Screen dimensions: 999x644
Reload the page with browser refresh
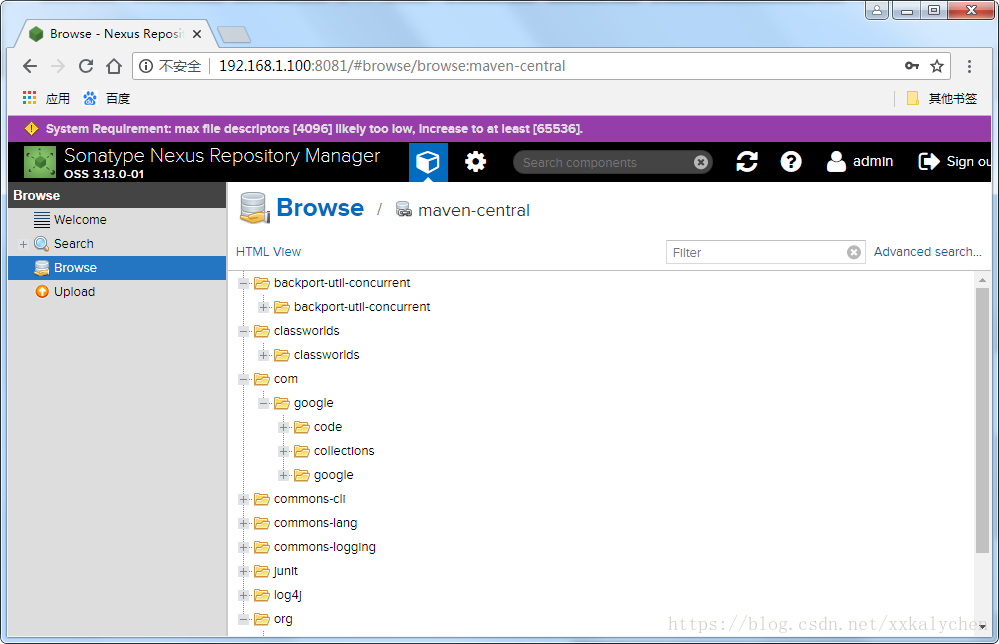tap(86, 66)
